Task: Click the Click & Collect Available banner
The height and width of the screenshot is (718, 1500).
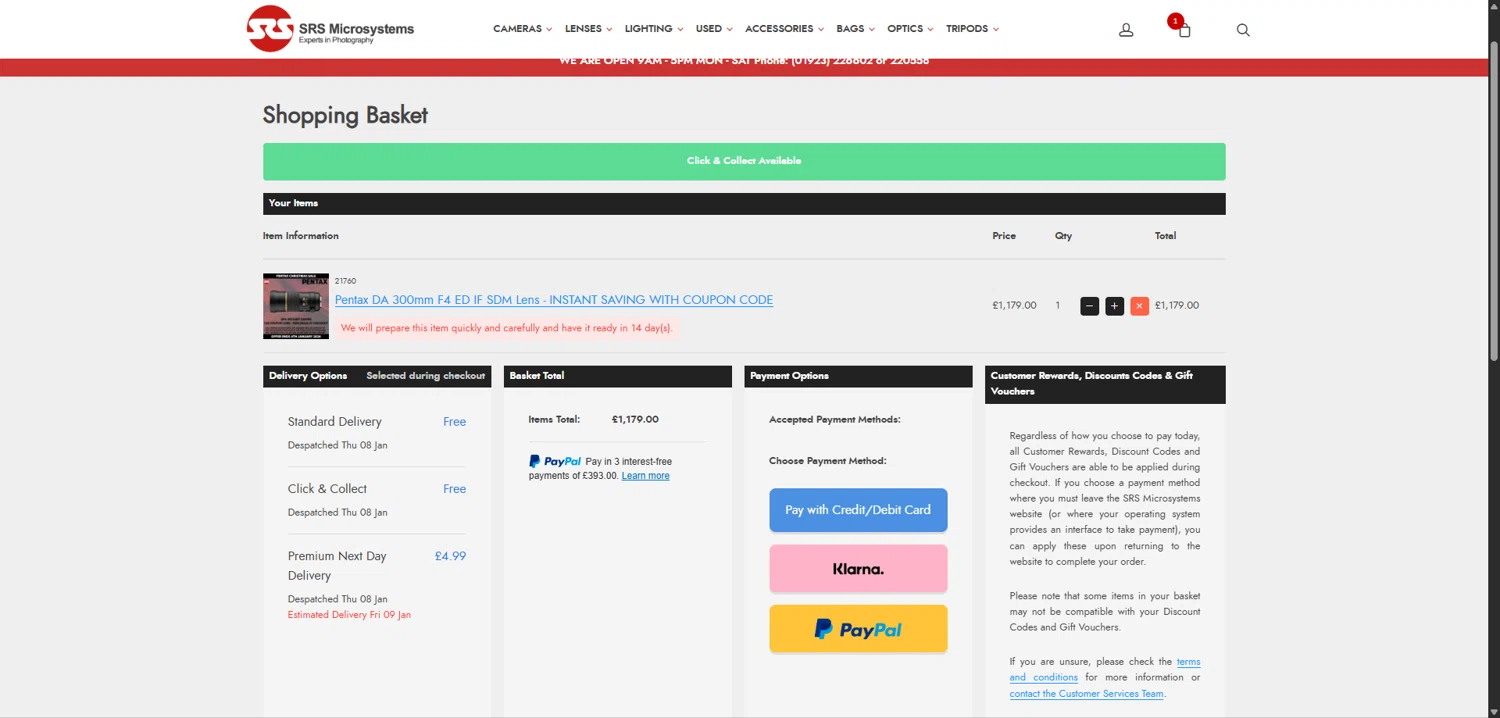Action: [744, 161]
